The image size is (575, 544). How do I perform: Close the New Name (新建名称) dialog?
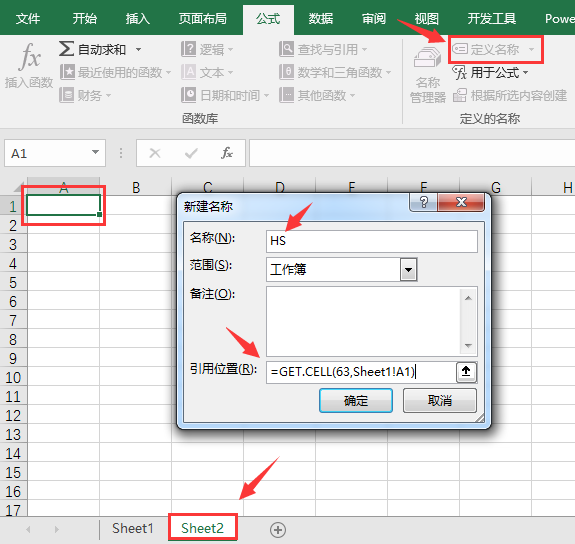click(461, 202)
